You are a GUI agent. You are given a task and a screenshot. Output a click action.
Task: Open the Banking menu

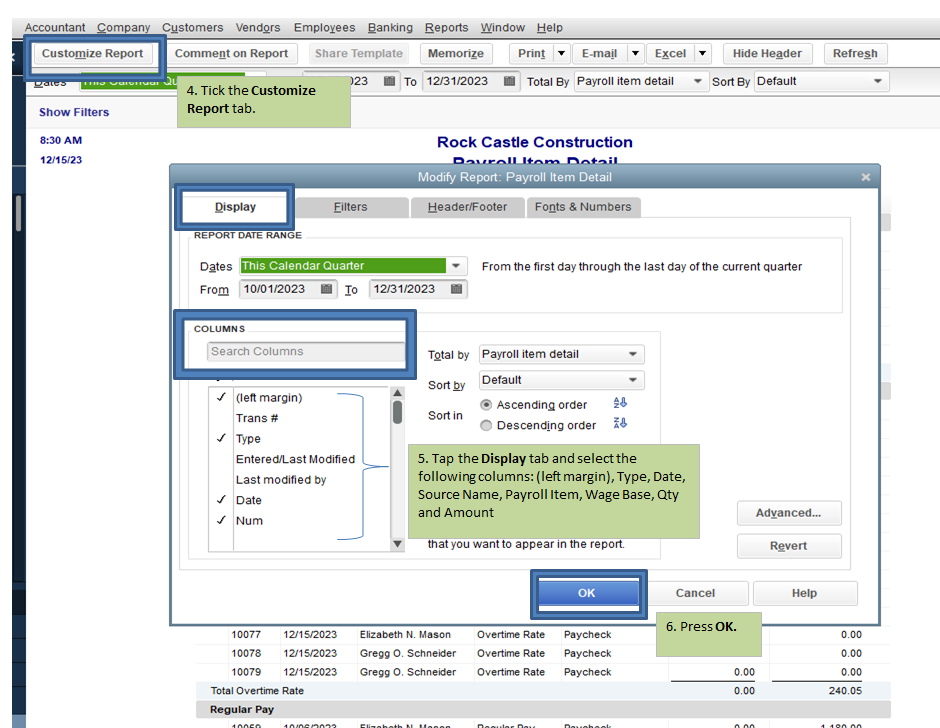click(390, 28)
